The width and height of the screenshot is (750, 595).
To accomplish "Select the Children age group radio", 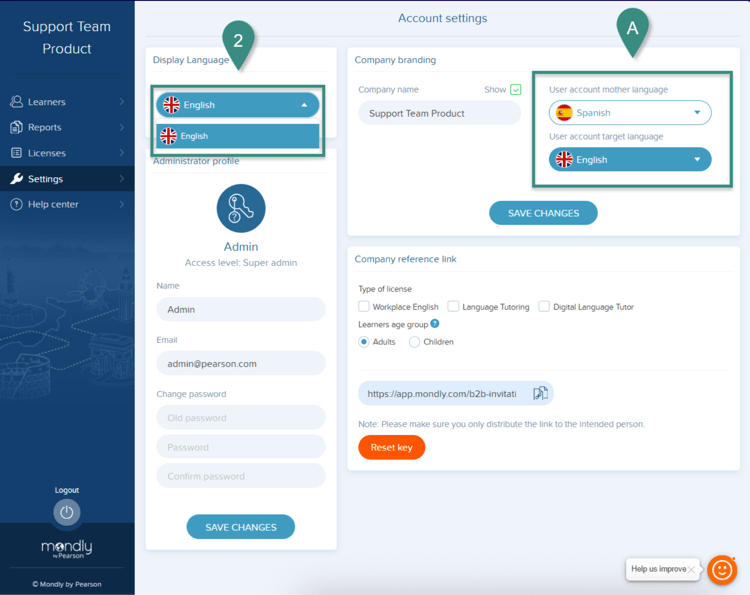I will tap(414, 342).
